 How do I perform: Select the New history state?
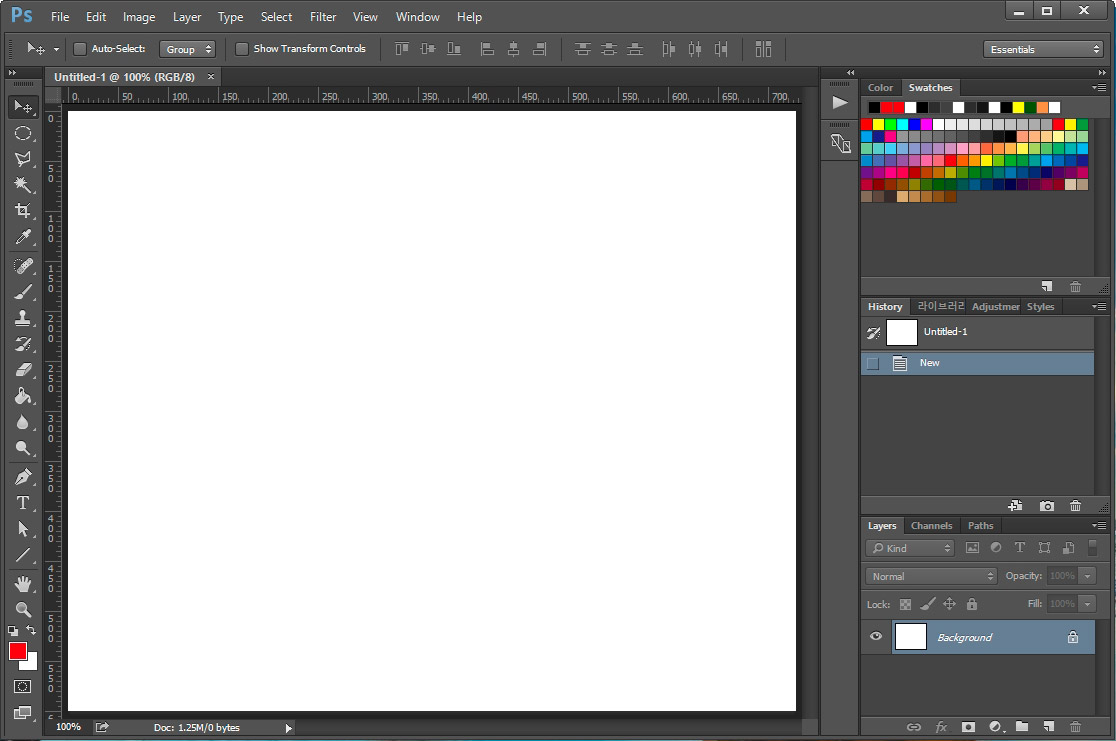click(x=977, y=363)
